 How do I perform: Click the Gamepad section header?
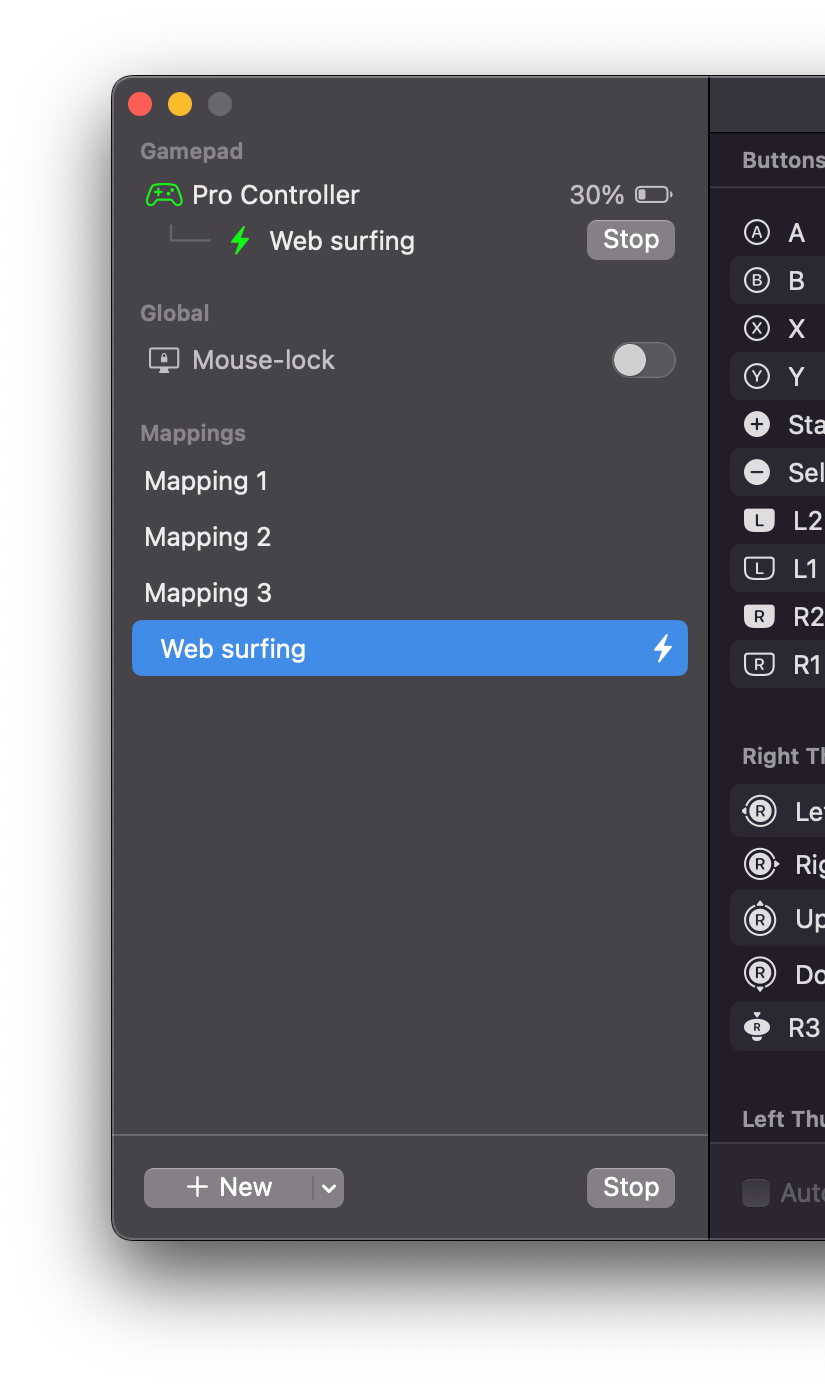pos(192,151)
